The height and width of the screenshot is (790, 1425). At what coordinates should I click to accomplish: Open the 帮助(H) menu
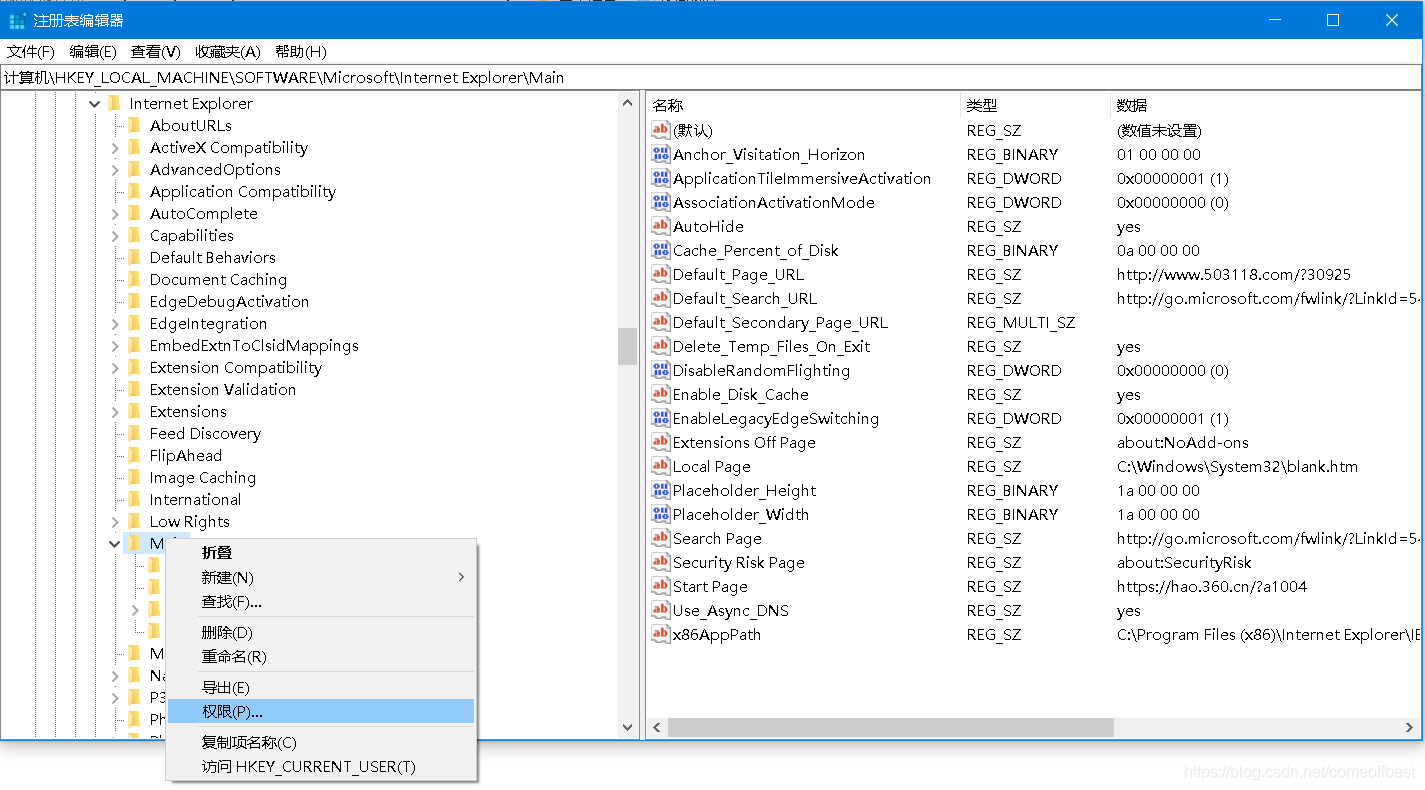pos(300,52)
